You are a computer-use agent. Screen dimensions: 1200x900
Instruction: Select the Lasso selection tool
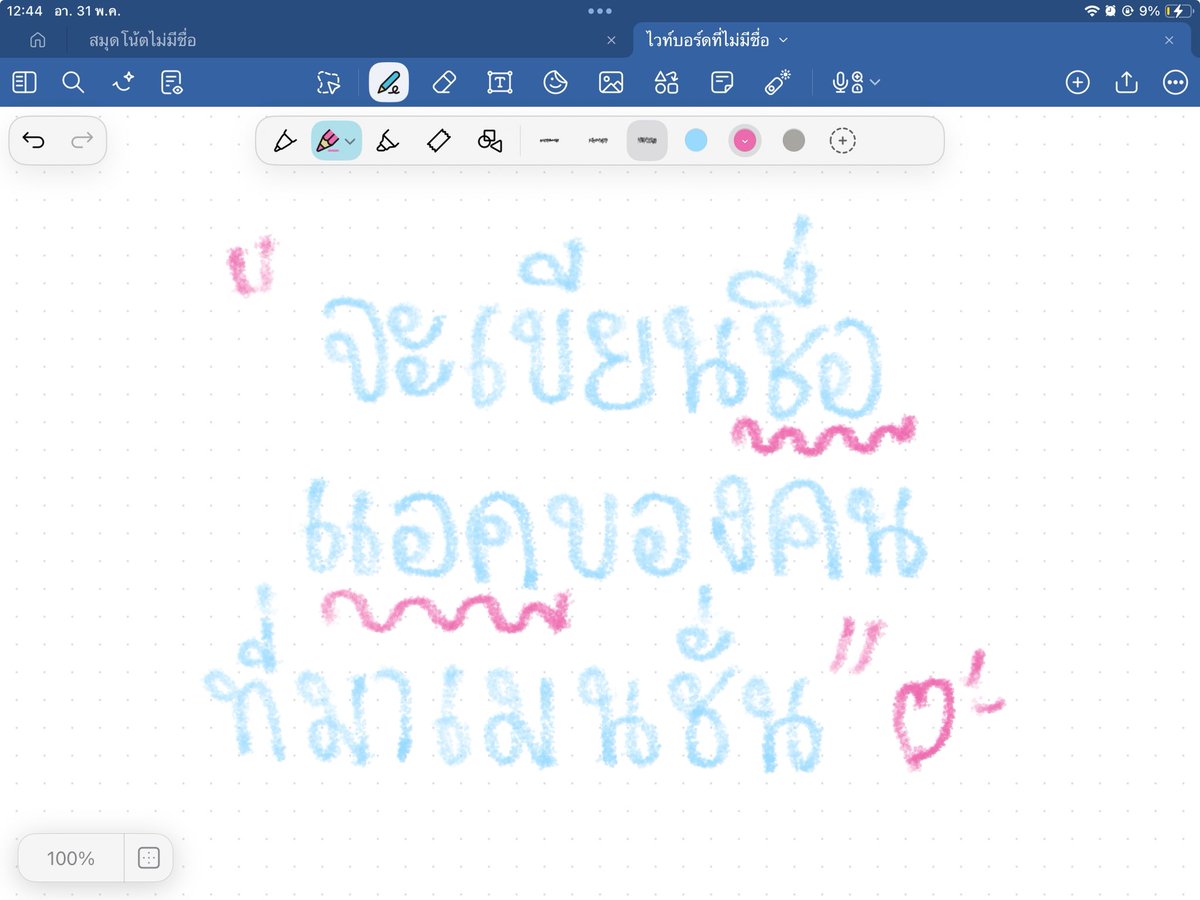(x=329, y=82)
